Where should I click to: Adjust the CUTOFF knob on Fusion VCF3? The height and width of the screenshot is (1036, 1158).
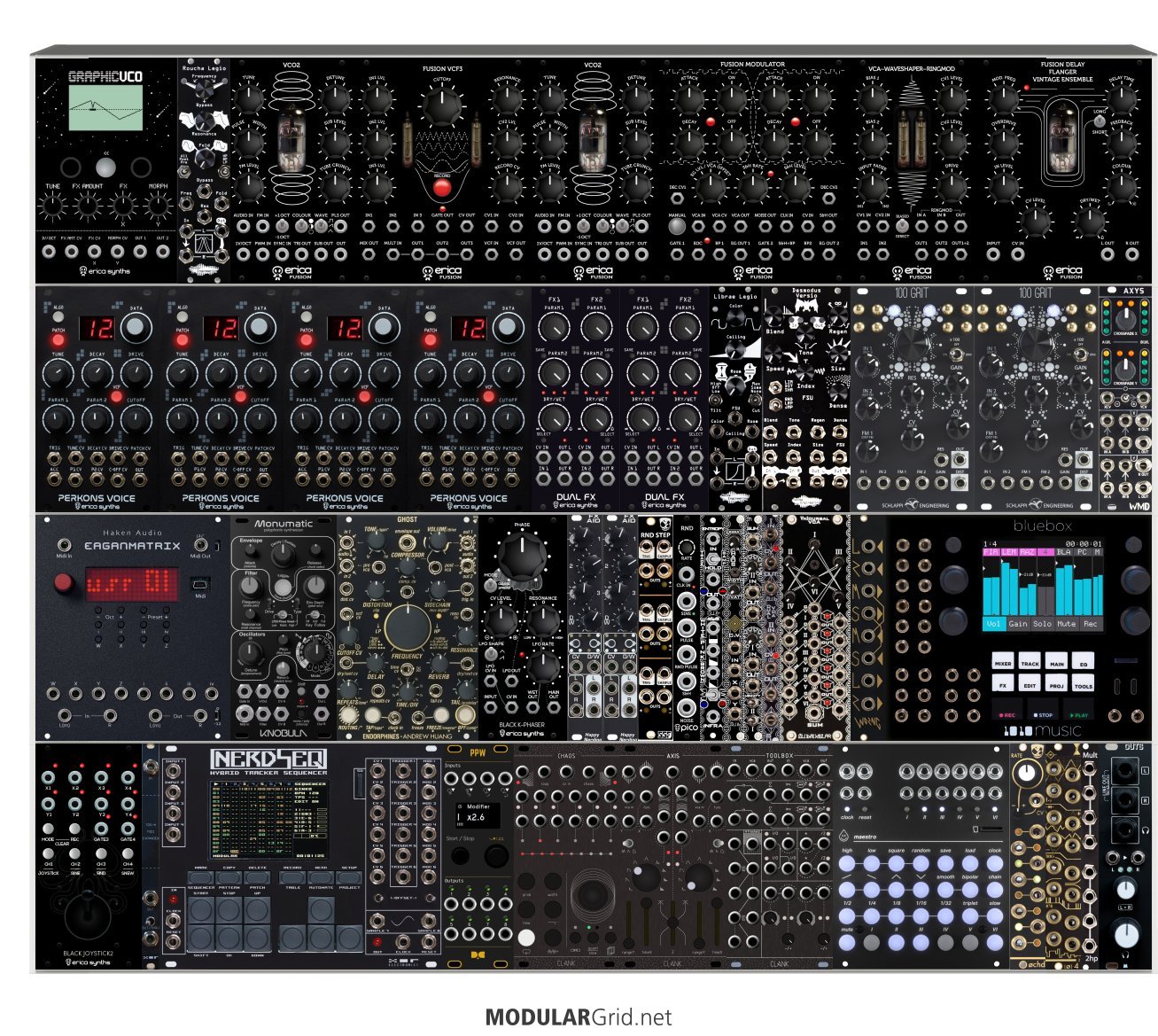[x=441, y=105]
